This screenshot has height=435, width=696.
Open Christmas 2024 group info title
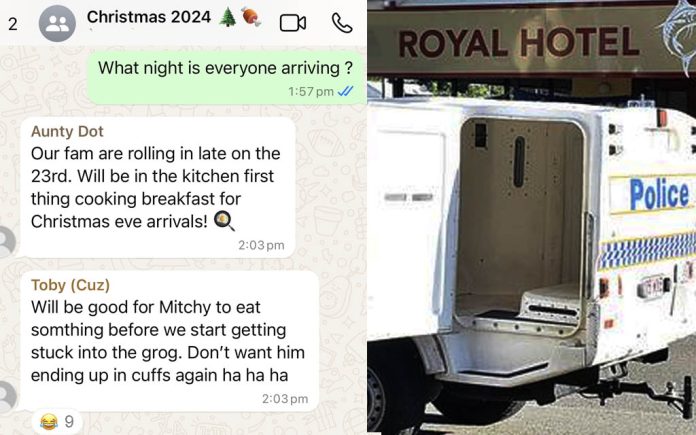pos(149,17)
